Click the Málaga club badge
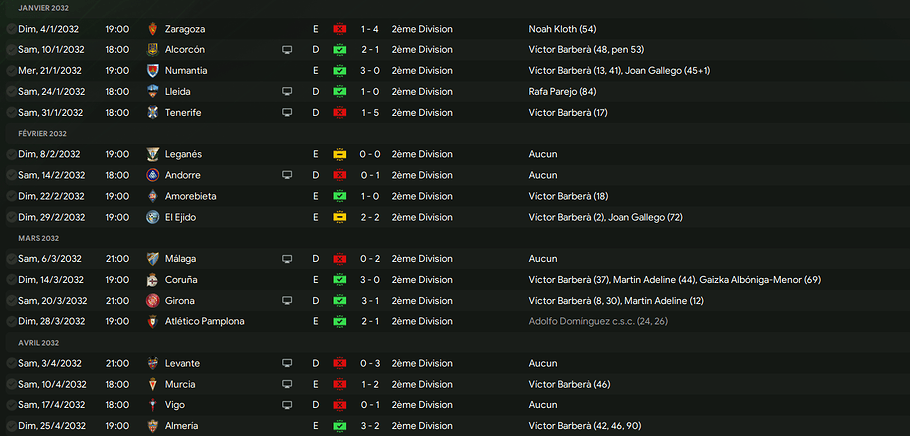The image size is (910, 436). [x=152, y=259]
